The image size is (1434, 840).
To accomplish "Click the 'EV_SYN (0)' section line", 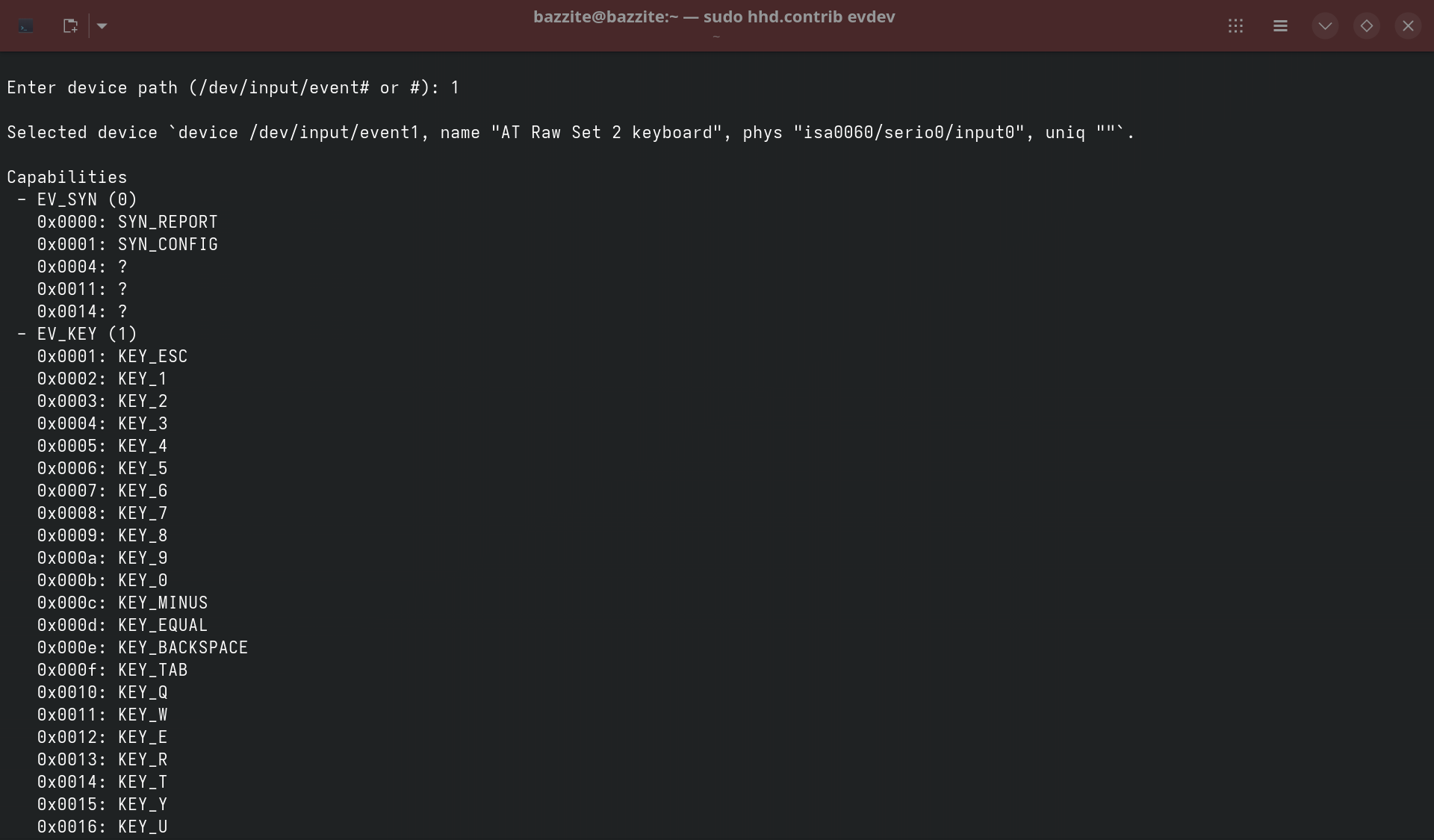I will click(77, 200).
